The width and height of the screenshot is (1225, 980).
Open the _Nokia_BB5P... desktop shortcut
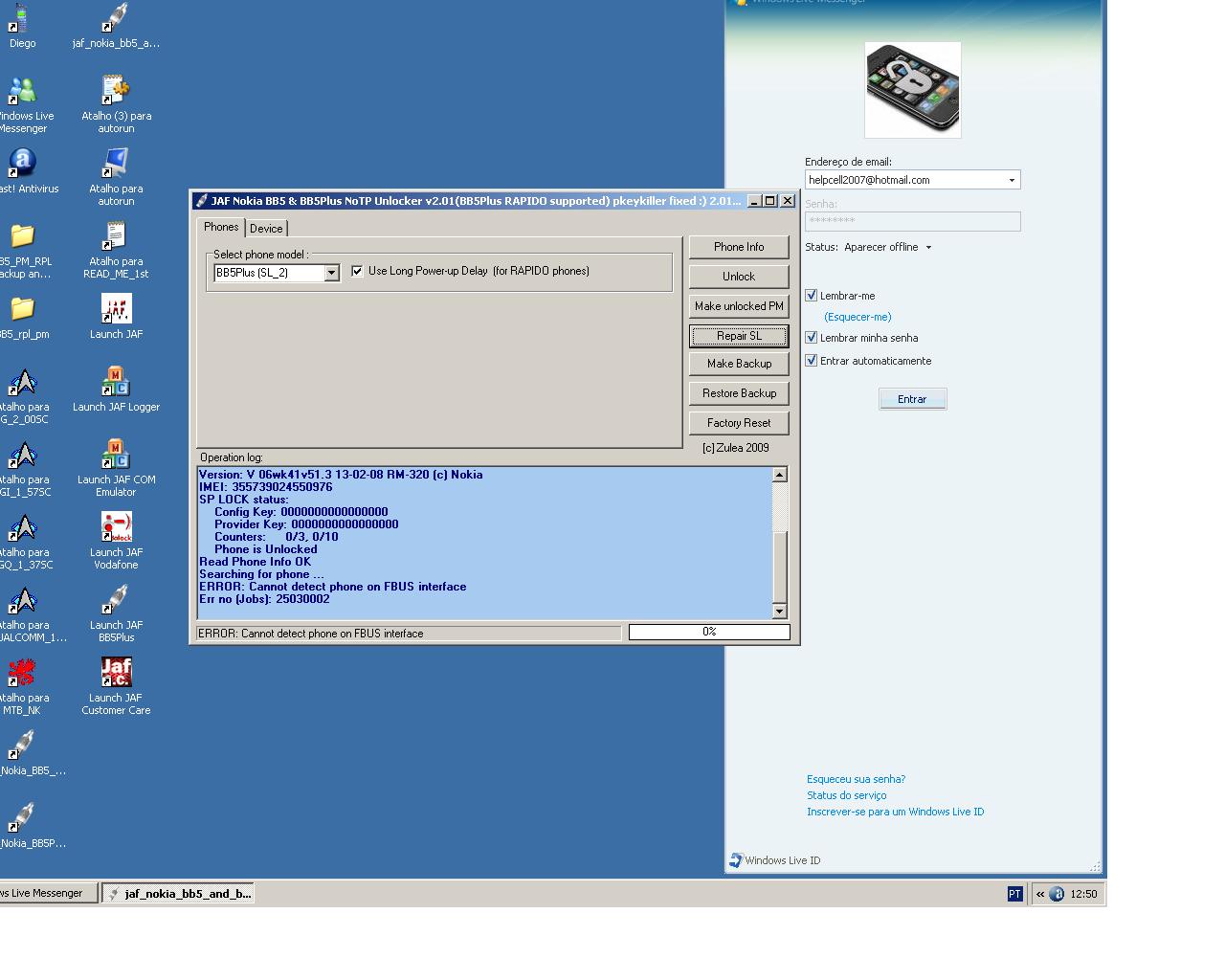tap(23, 826)
